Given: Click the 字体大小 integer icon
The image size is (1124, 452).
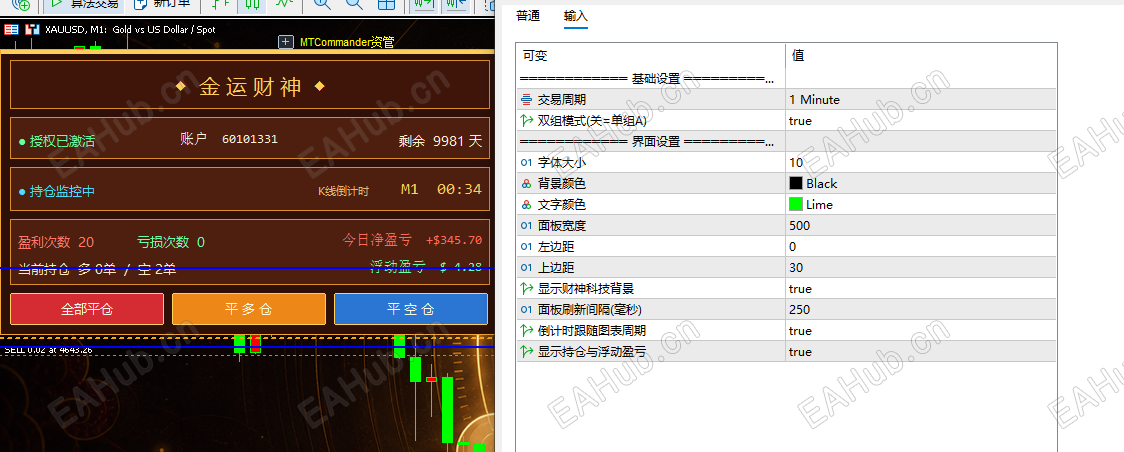Looking at the screenshot, I should [527, 163].
